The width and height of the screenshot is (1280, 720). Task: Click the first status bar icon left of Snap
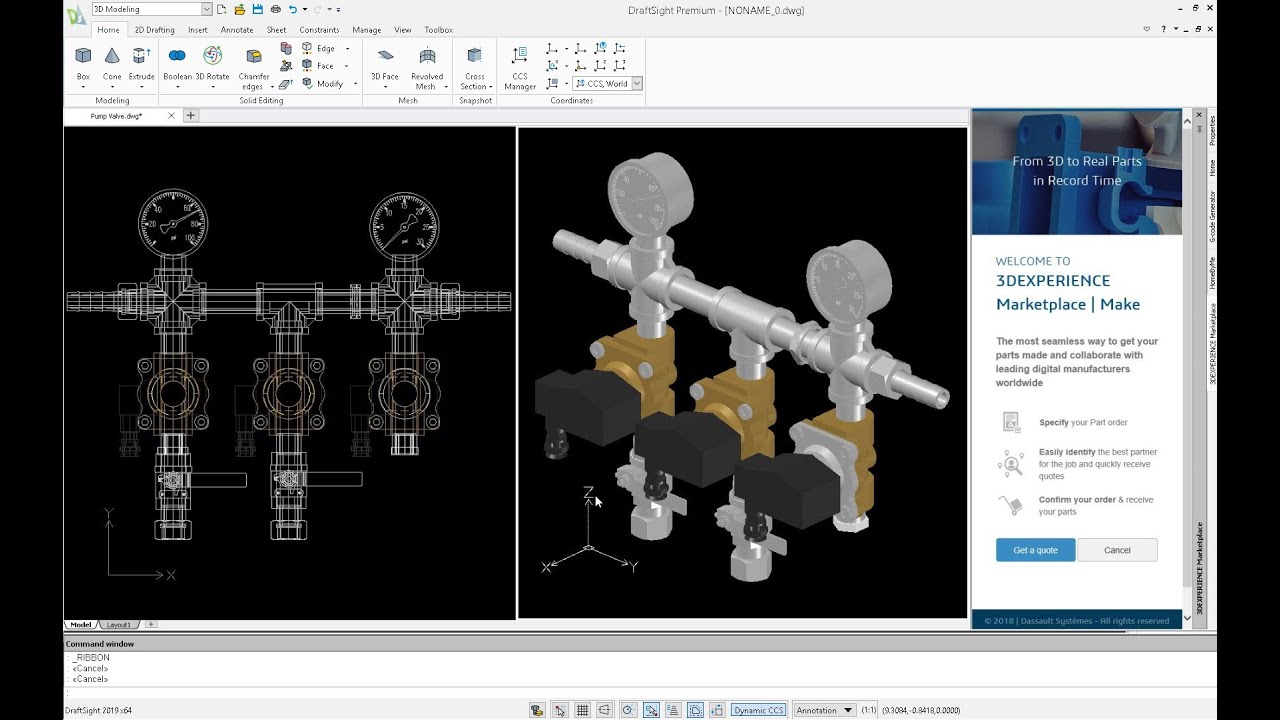(x=538, y=710)
